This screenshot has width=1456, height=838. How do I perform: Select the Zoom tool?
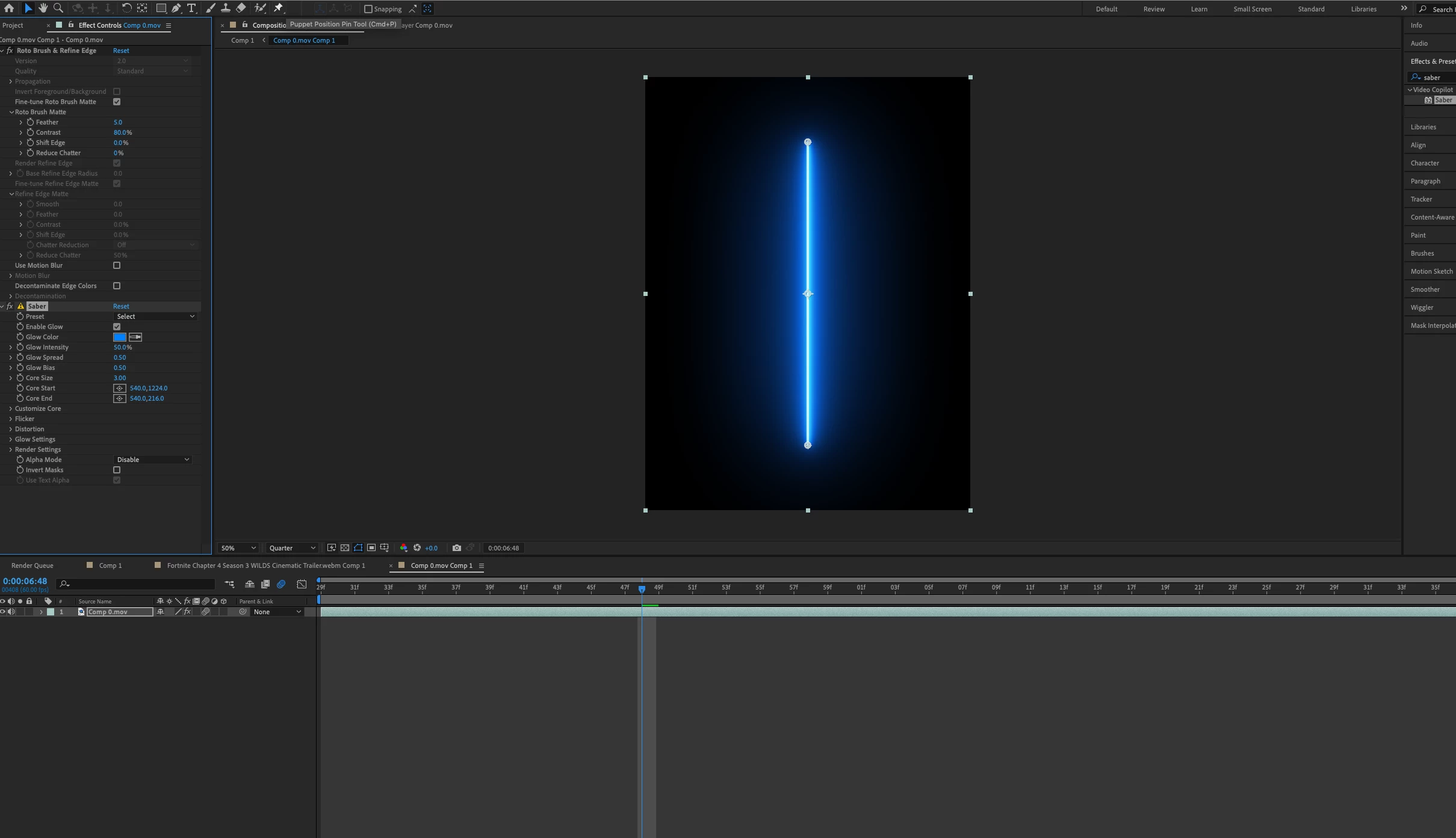pyautogui.click(x=58, y=8)
